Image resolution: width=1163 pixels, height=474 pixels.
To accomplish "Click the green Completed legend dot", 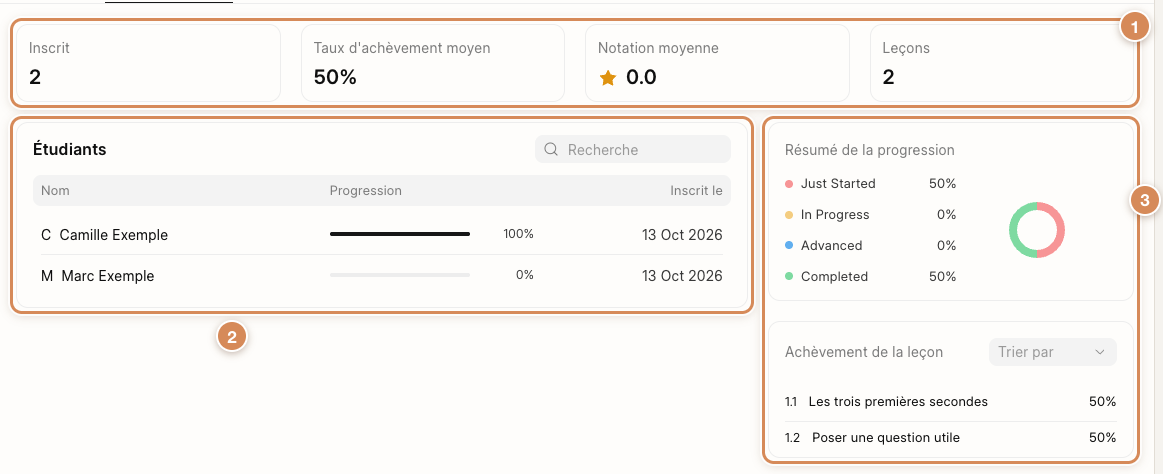I will (789, 277).
